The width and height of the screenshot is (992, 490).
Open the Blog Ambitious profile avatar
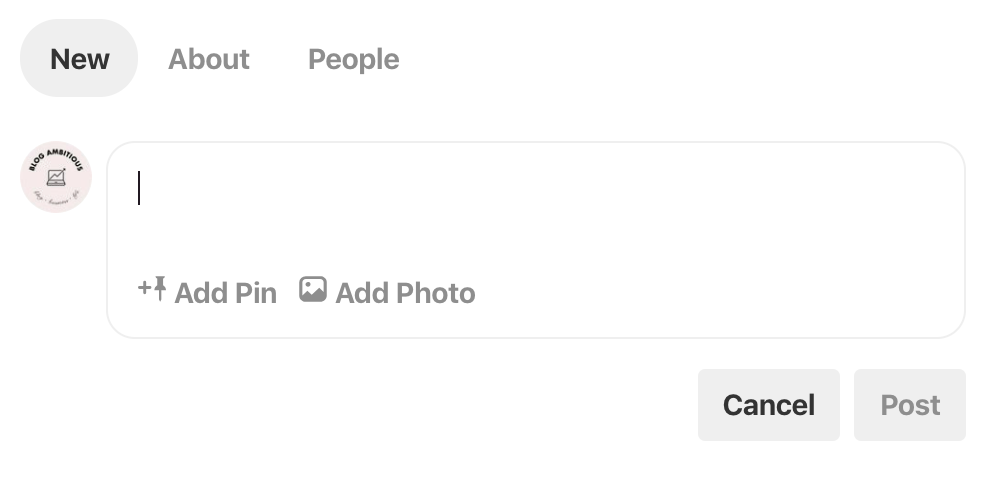click(56, 177)
